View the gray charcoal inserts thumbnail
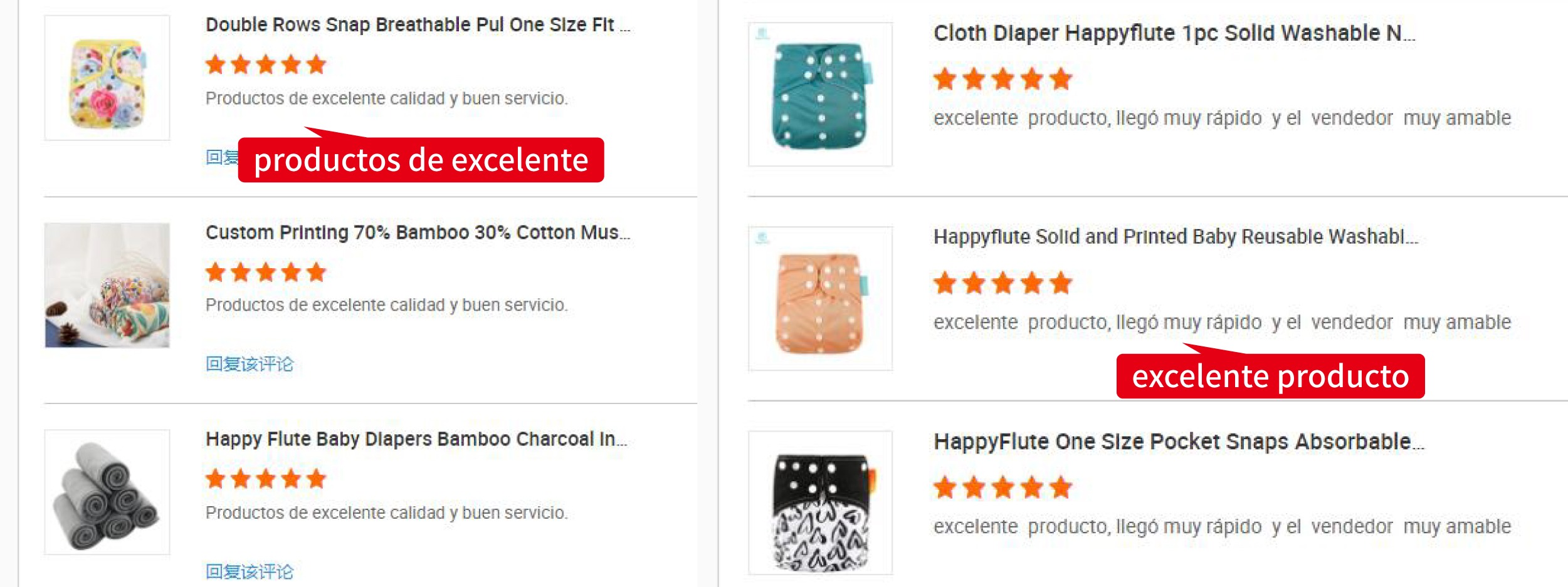 tap(107, 492)
